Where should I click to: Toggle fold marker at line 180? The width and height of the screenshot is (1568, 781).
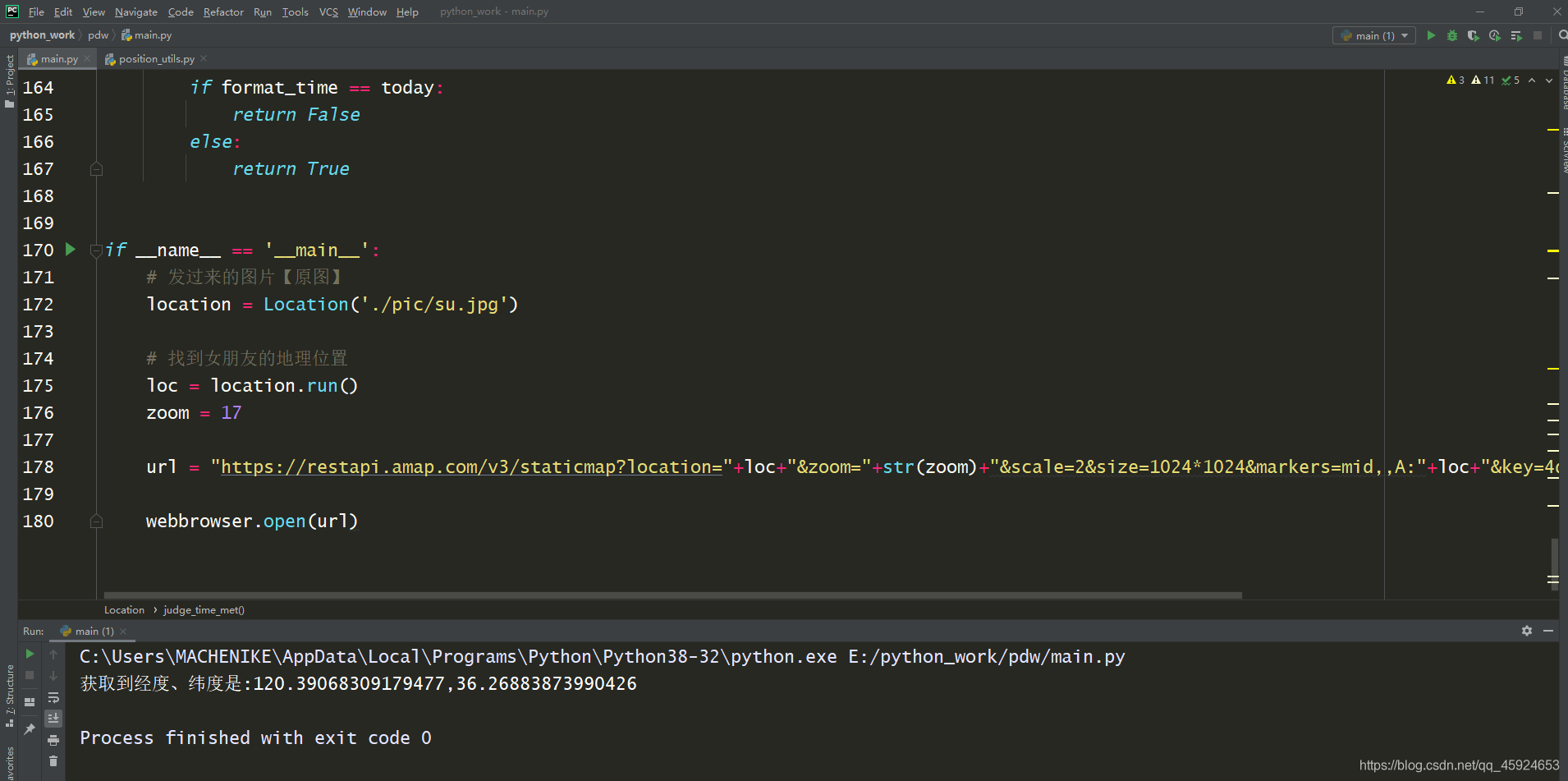(x=96, y=521)
